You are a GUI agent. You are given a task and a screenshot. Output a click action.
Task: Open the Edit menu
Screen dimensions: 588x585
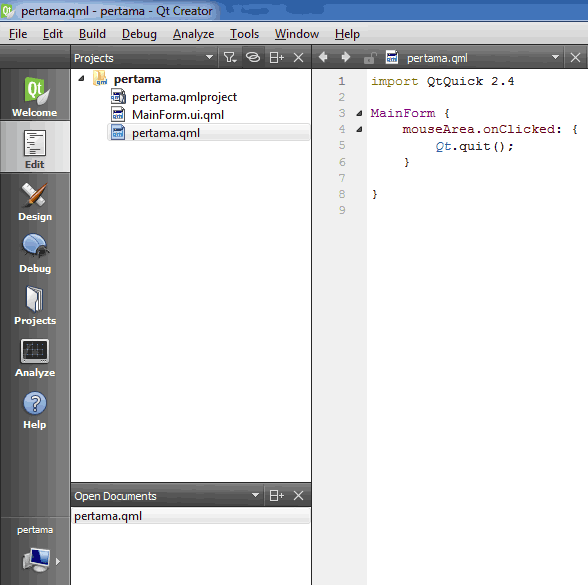52,34
